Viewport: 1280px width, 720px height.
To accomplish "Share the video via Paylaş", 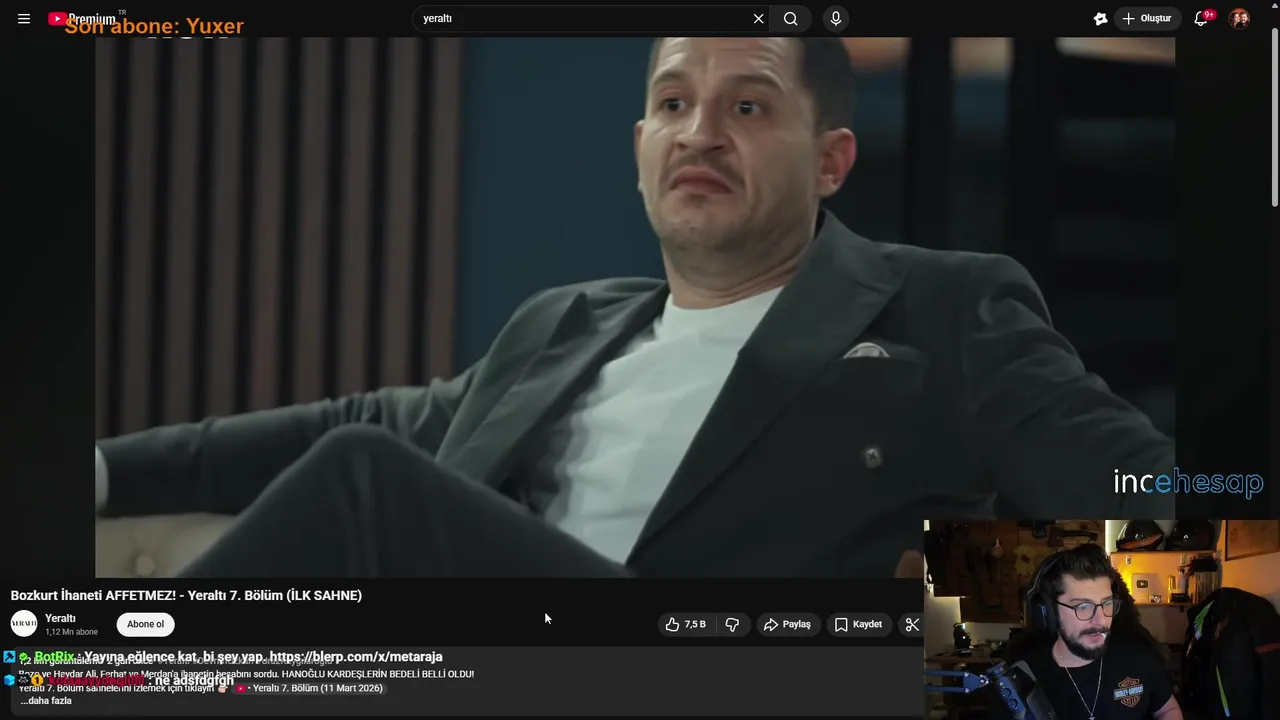I will click(787, 624).
